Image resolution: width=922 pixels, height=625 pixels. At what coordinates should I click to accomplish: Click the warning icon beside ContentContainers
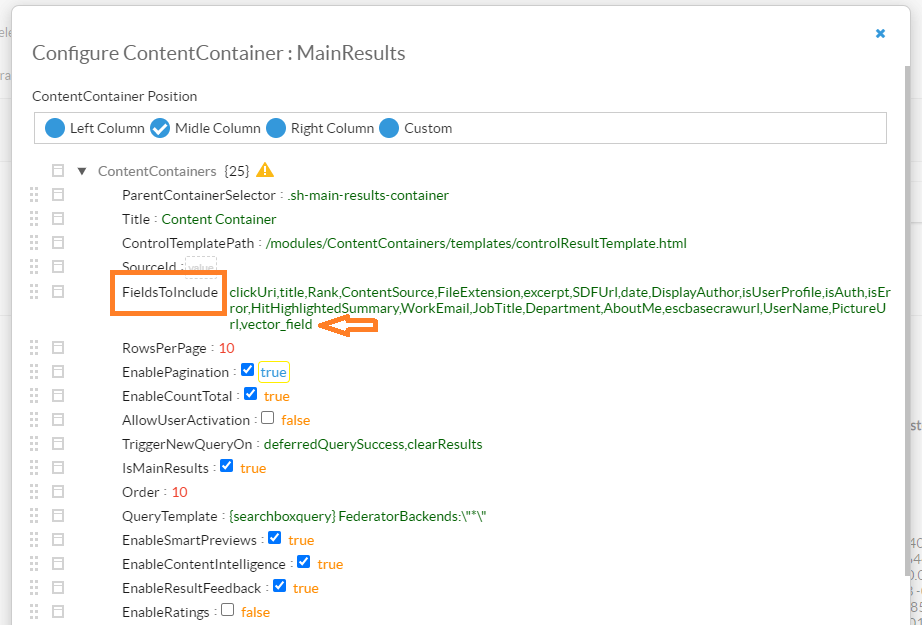[265, 170]
